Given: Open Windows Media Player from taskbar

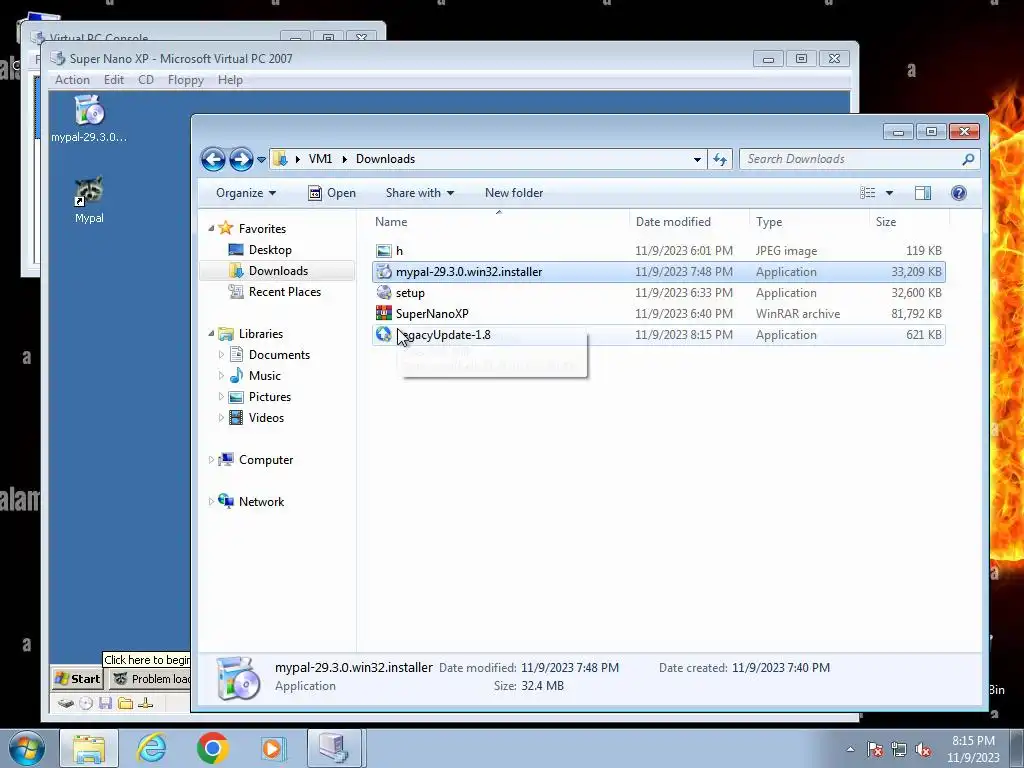Looking at the screenshot, I should 272,748.
